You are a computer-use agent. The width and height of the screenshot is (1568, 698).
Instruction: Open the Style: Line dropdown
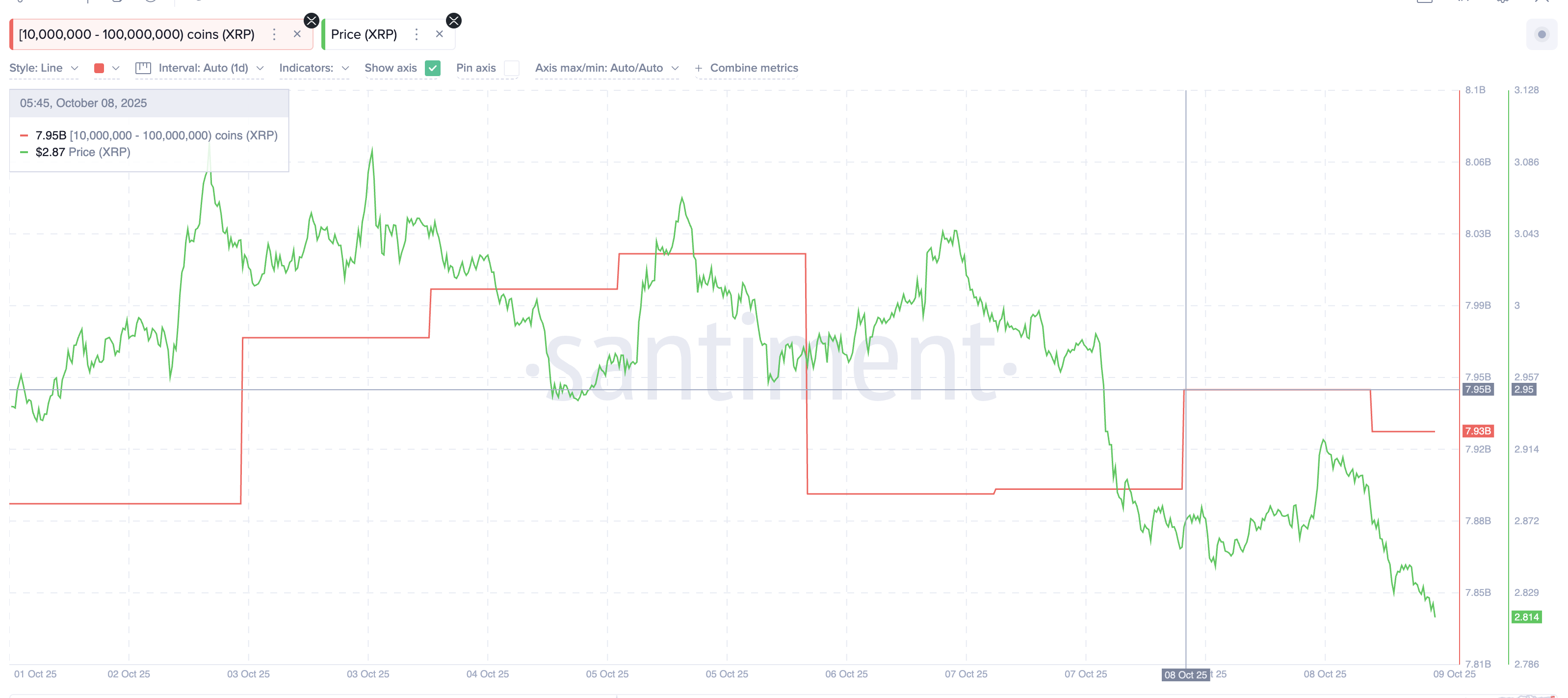pos(43,68)
